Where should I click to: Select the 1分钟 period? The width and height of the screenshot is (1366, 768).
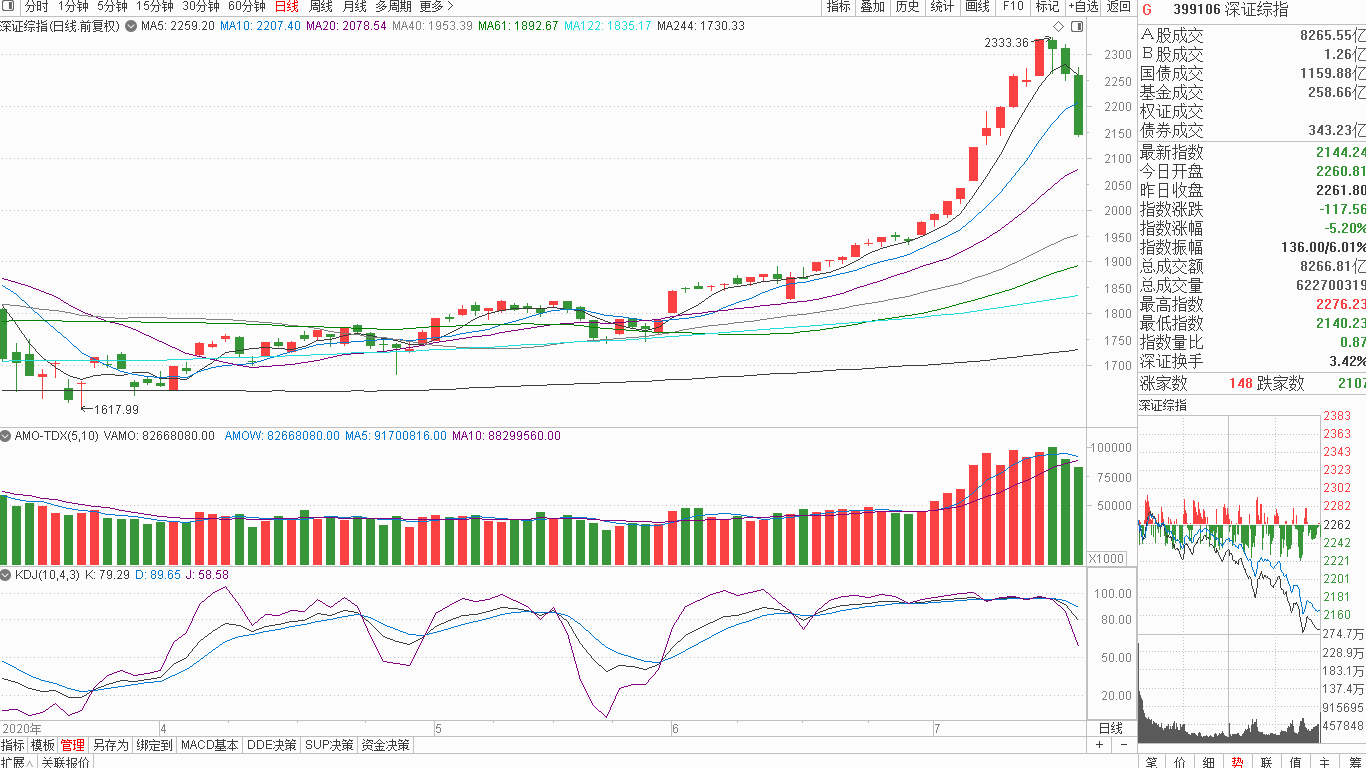[x=73, y=6]
